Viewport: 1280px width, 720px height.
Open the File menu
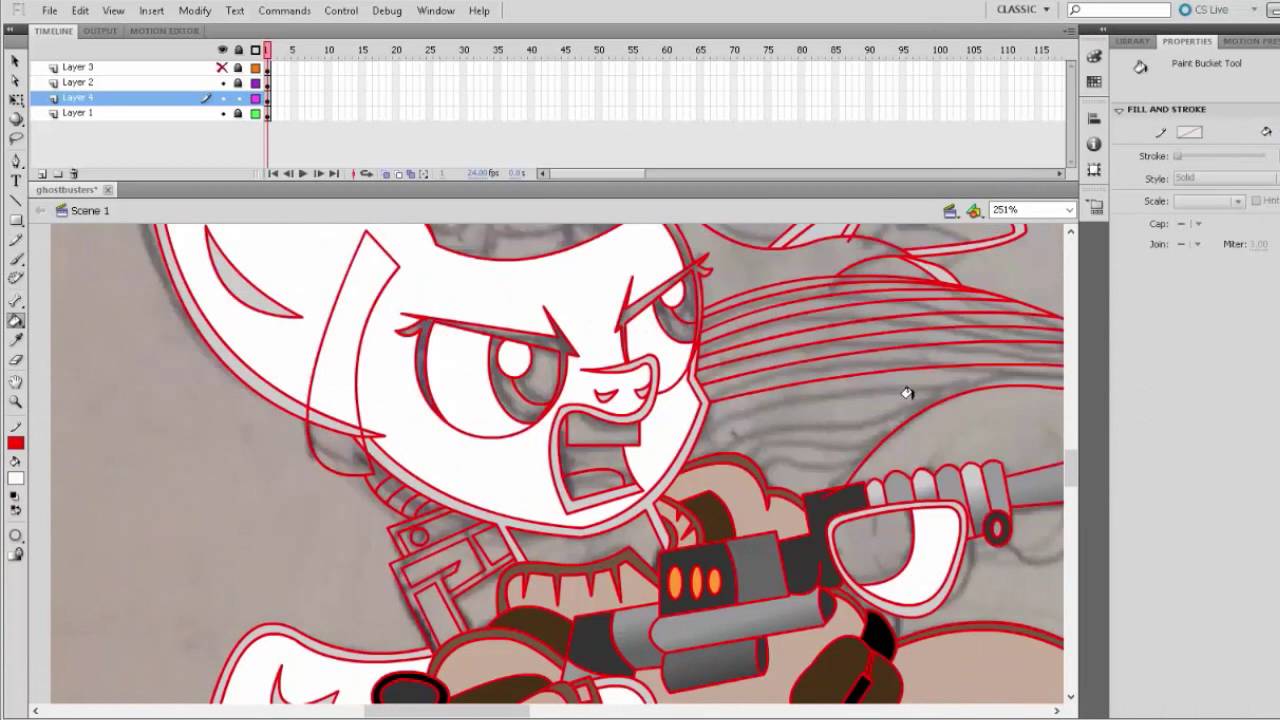tap(49, 11)
